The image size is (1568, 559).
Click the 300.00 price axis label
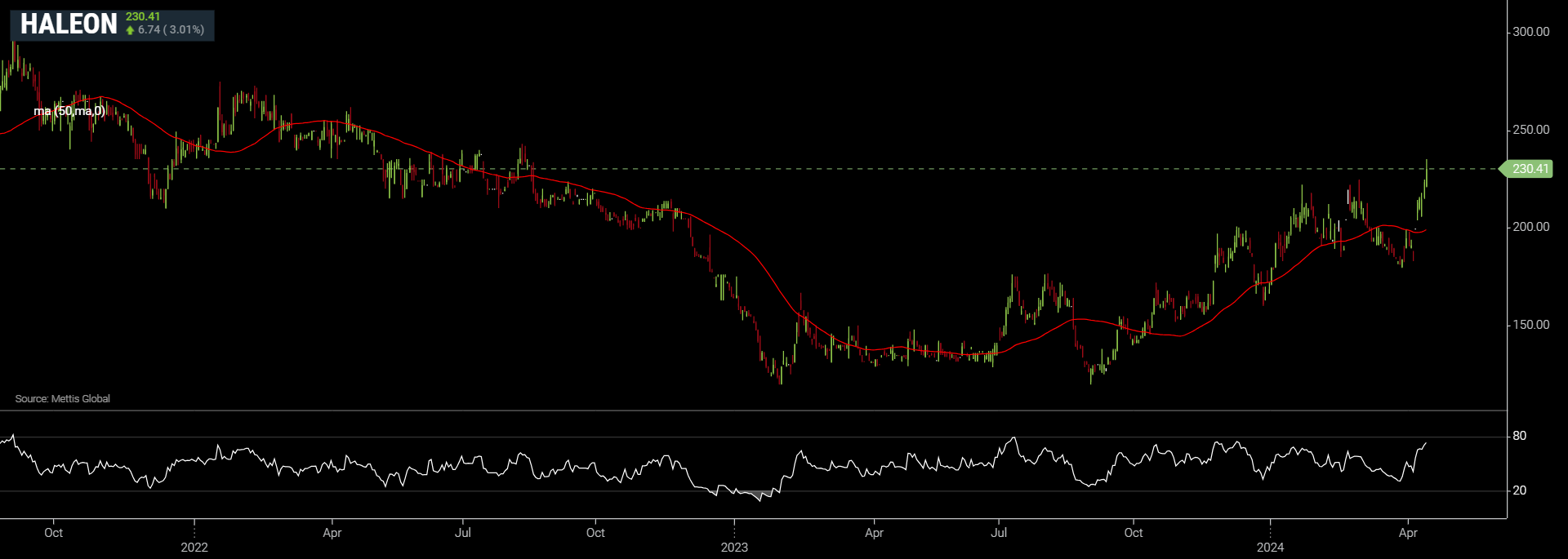(x=1530, y=32)
